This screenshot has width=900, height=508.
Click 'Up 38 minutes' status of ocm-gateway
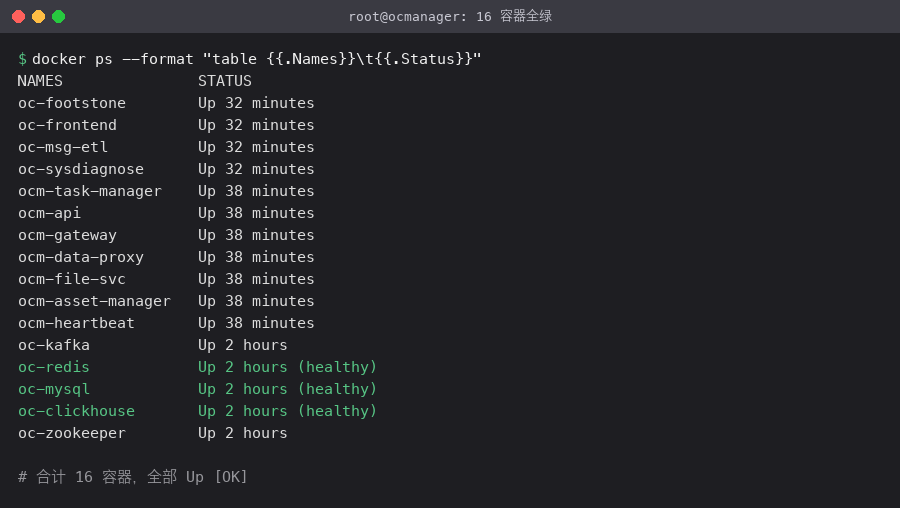257,235
